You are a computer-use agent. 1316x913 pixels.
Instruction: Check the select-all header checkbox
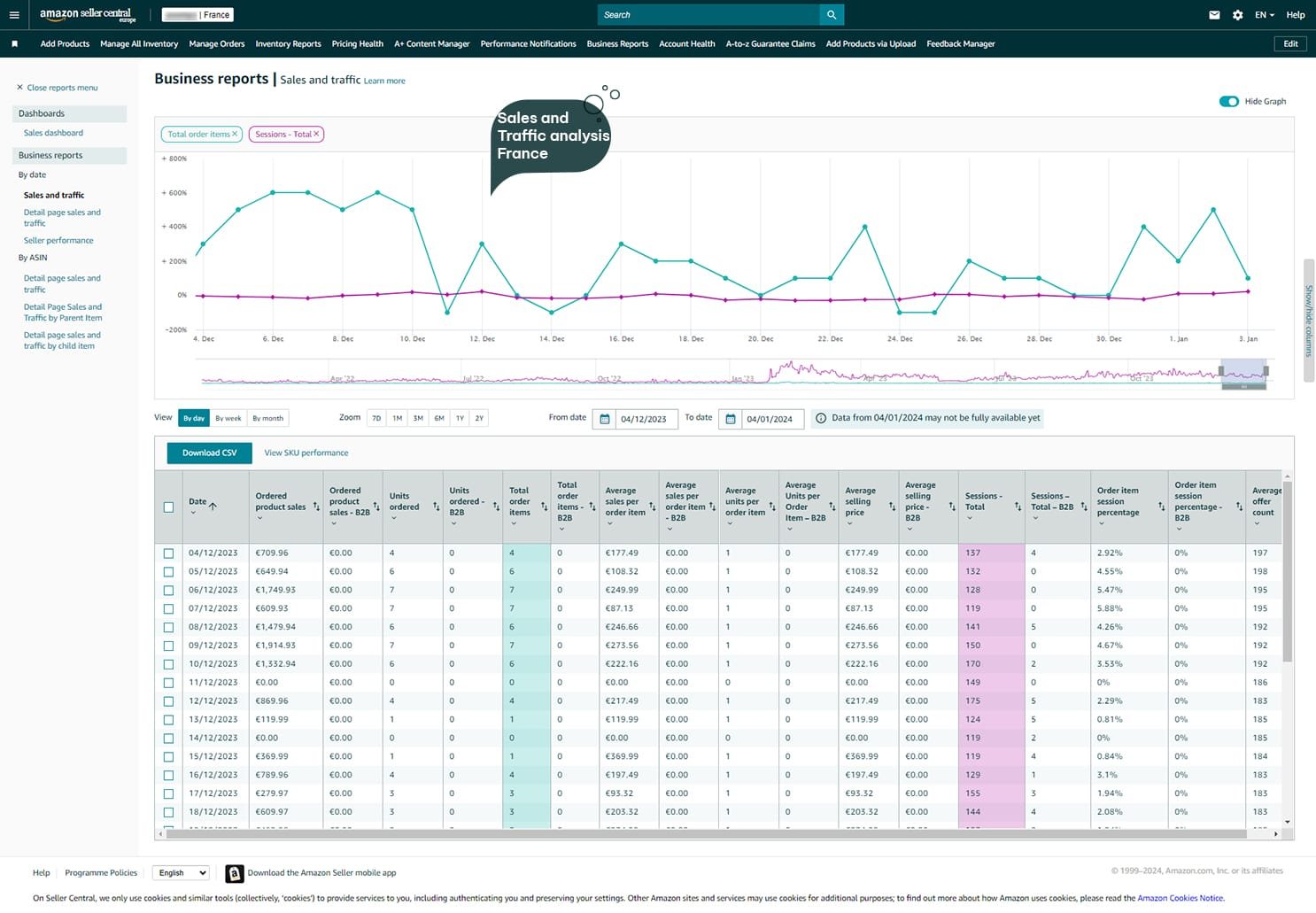point(168,507)
